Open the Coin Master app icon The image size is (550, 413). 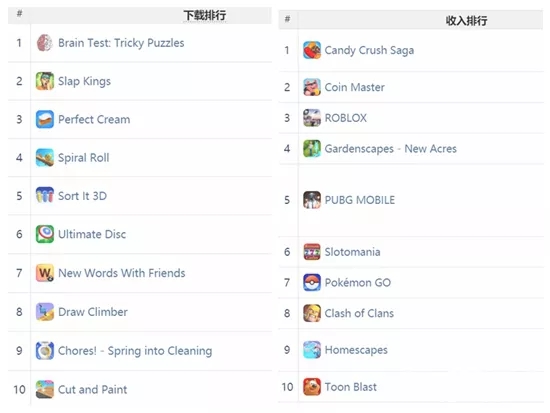coord(312,87)
